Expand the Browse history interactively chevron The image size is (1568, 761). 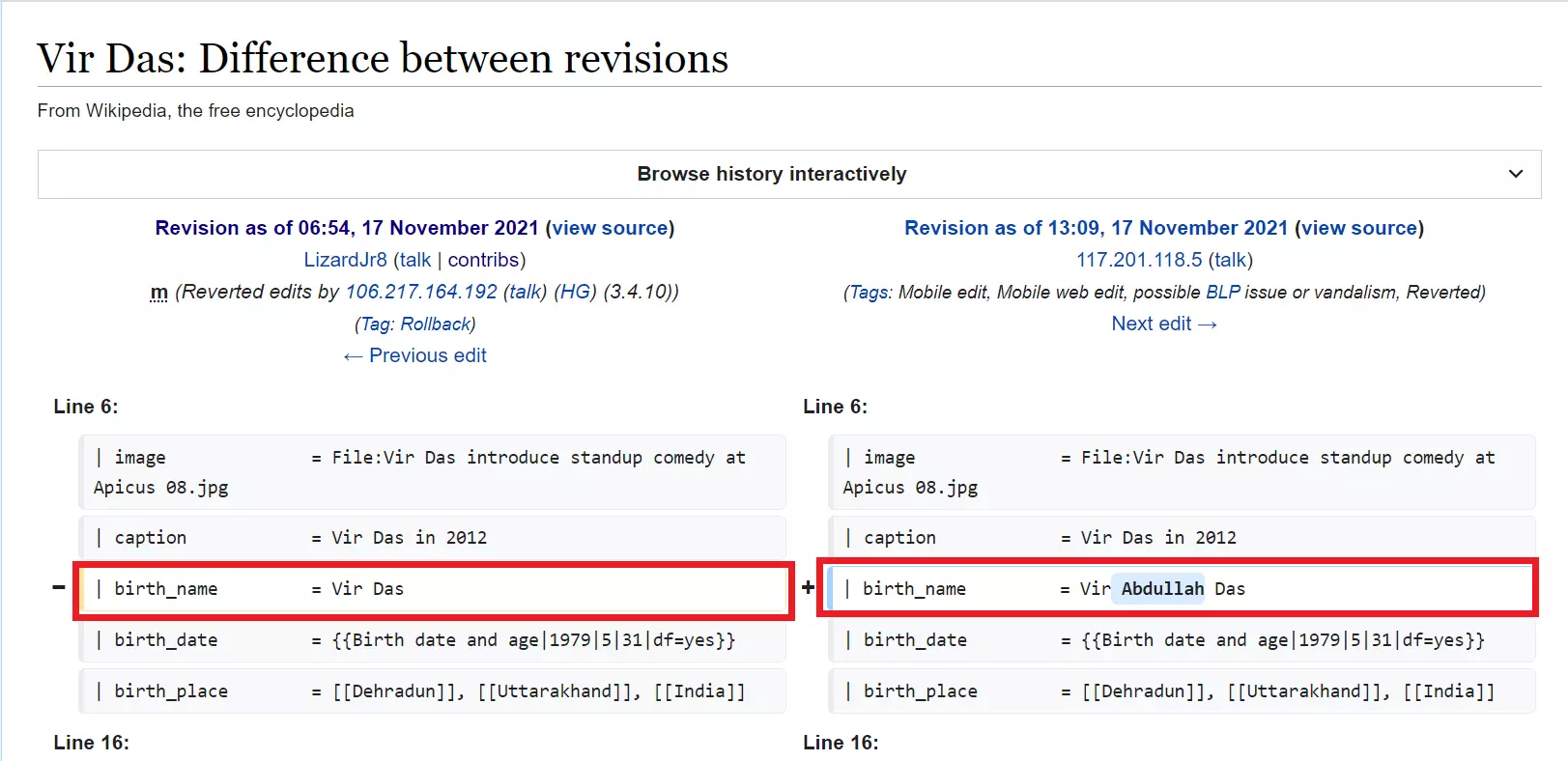pyautogui.click(x=1515, y=174)
